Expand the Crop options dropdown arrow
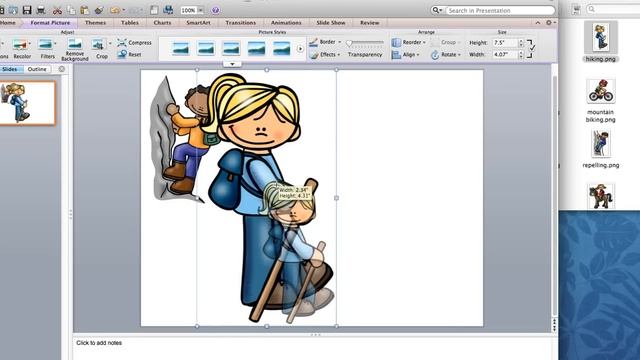 (x=110, y=43)
